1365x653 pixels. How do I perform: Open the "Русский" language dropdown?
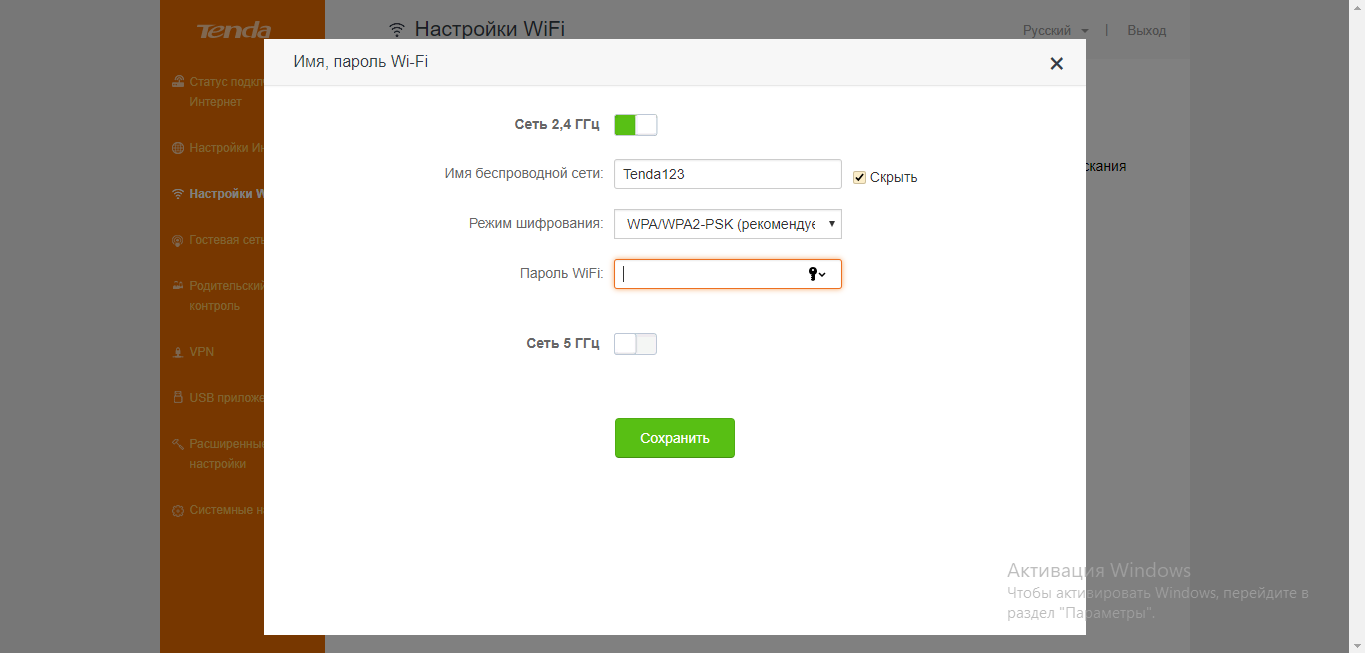[1055, 31]
